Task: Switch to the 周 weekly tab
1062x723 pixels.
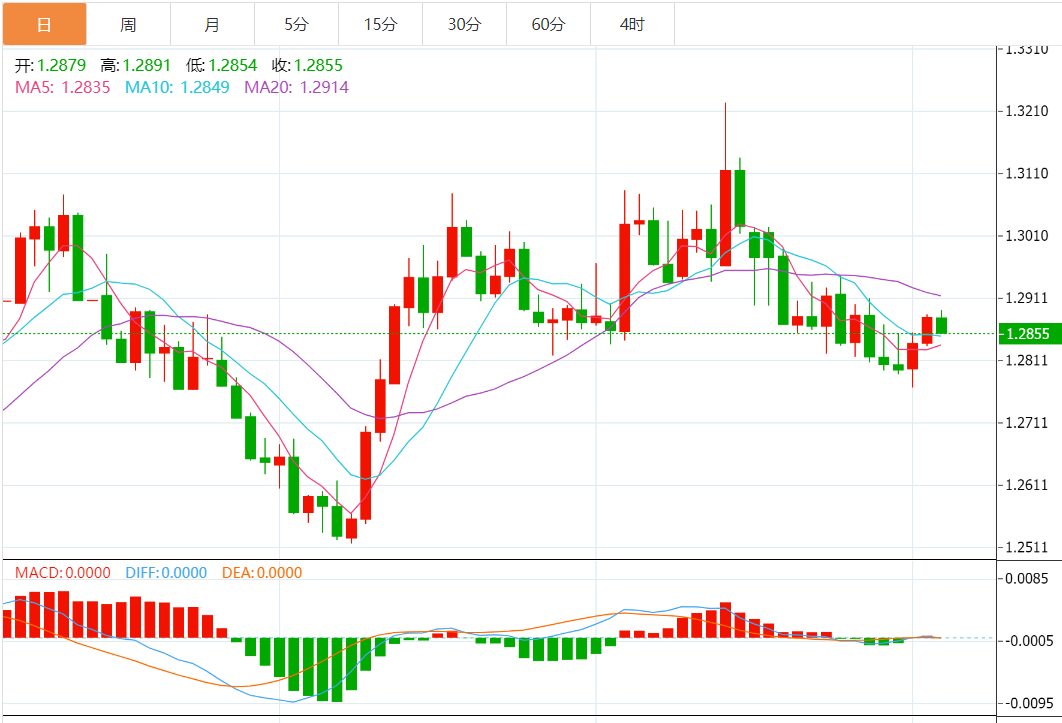Action: coord(129,24)
